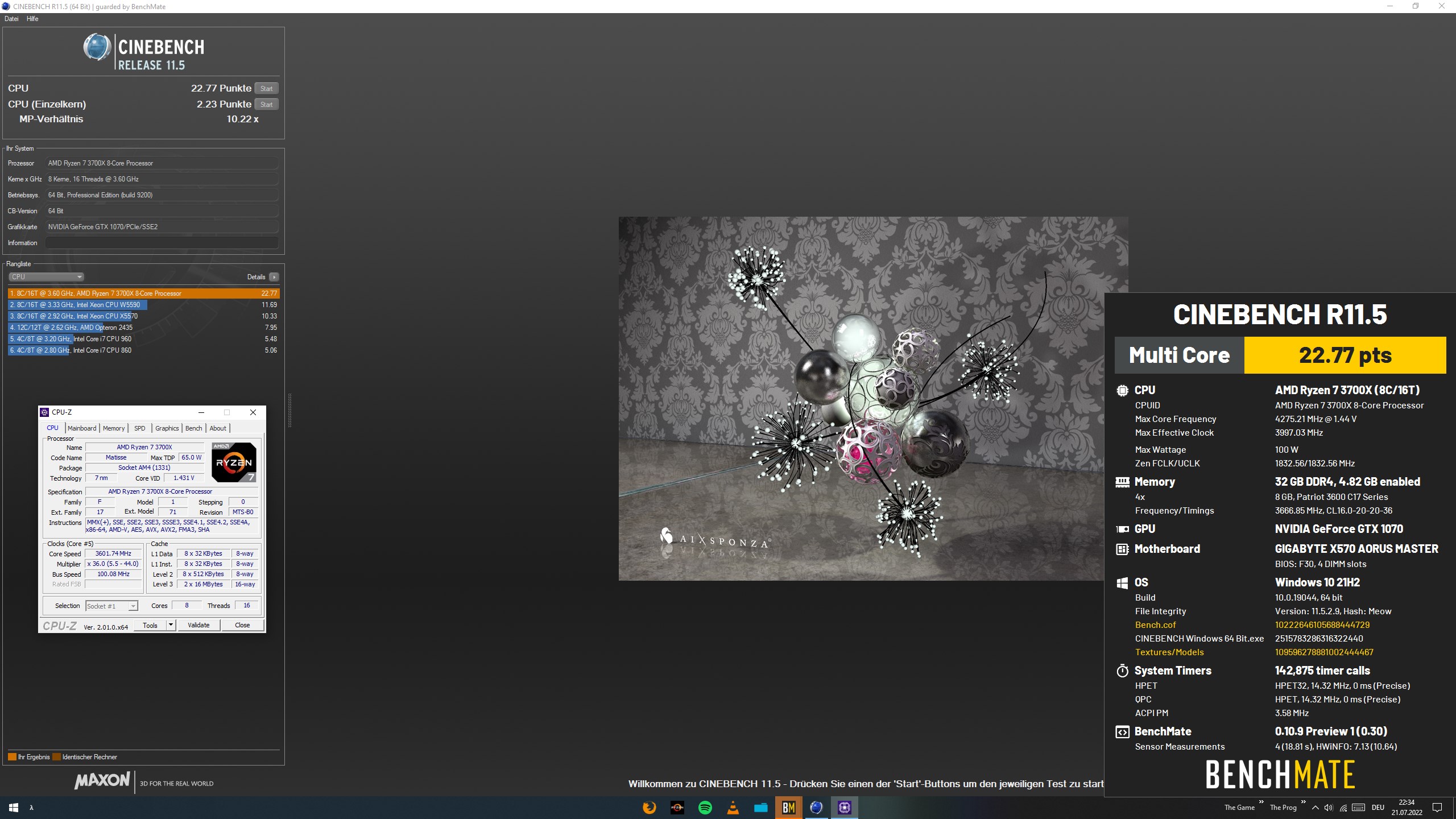The width and height of the screenshot is (1456, 819).
Task: Open VLC media player from the taskbar
Action: tap(733, 808)
